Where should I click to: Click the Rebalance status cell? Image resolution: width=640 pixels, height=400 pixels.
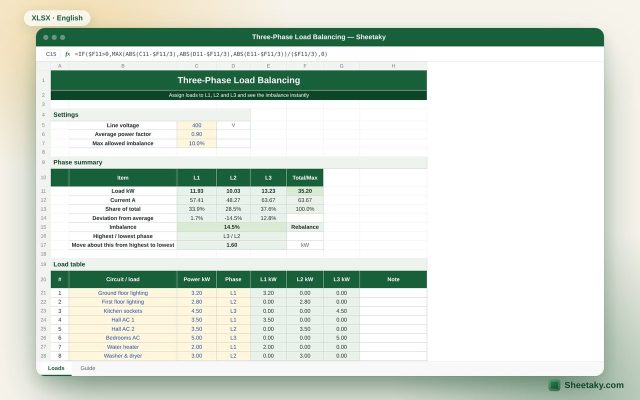point(305,227)
